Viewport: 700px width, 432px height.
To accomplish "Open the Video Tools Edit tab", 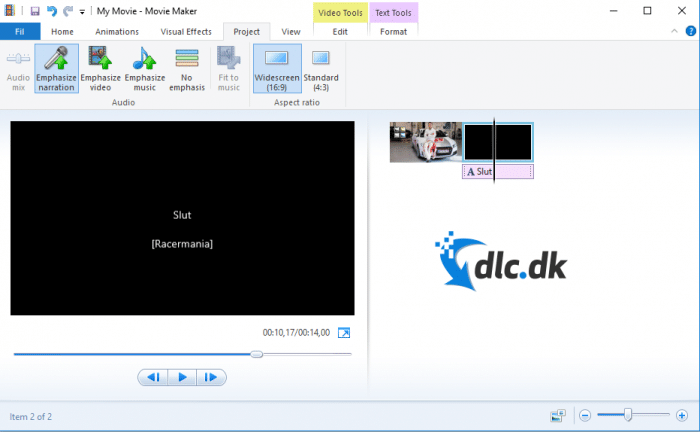I will pyautogui.click(x=340, y=32).
